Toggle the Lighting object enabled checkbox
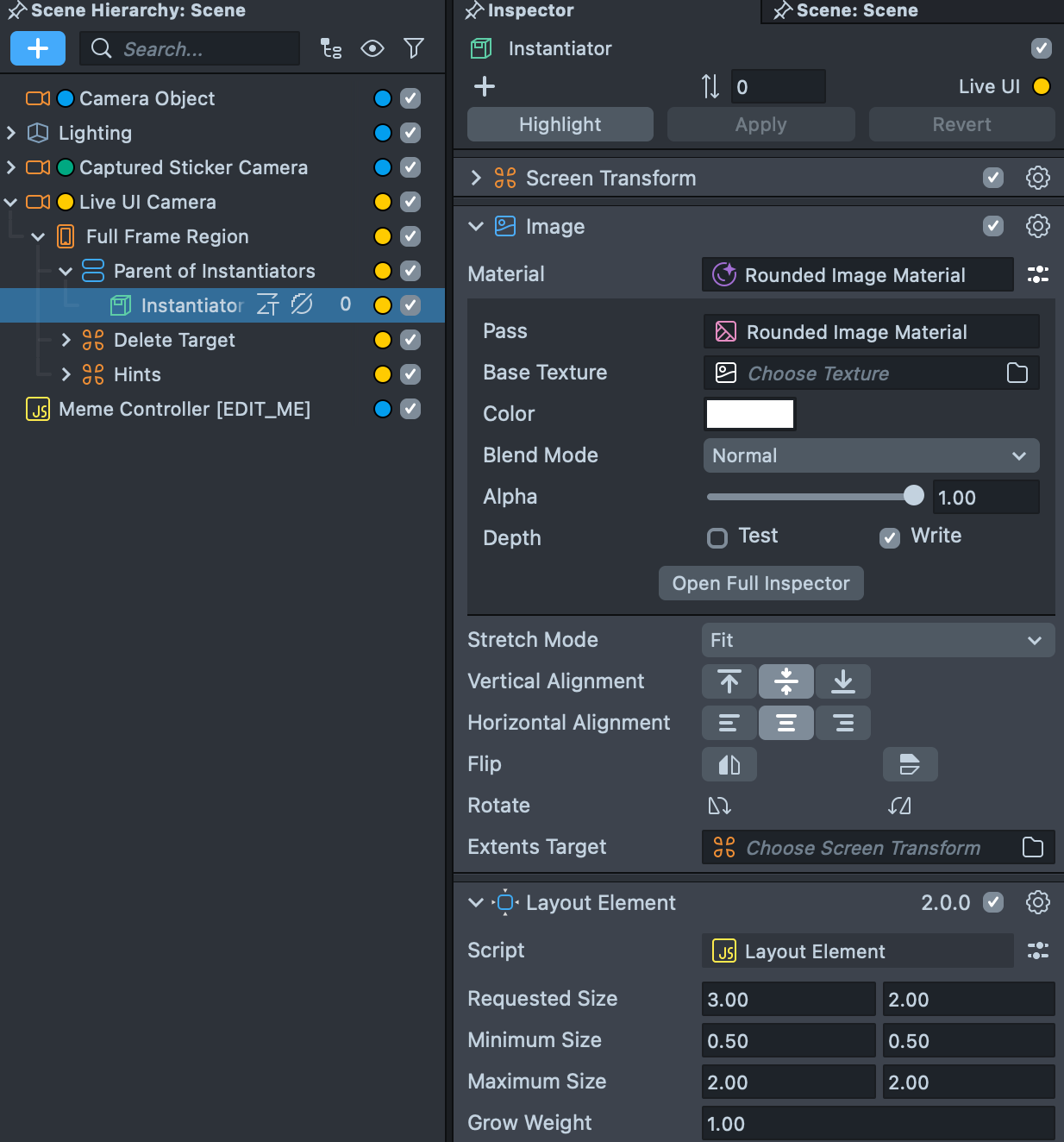 point(410,133)
